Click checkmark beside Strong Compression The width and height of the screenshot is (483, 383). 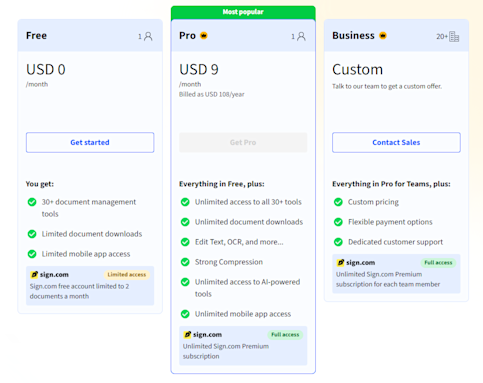(x=185, y=262)
